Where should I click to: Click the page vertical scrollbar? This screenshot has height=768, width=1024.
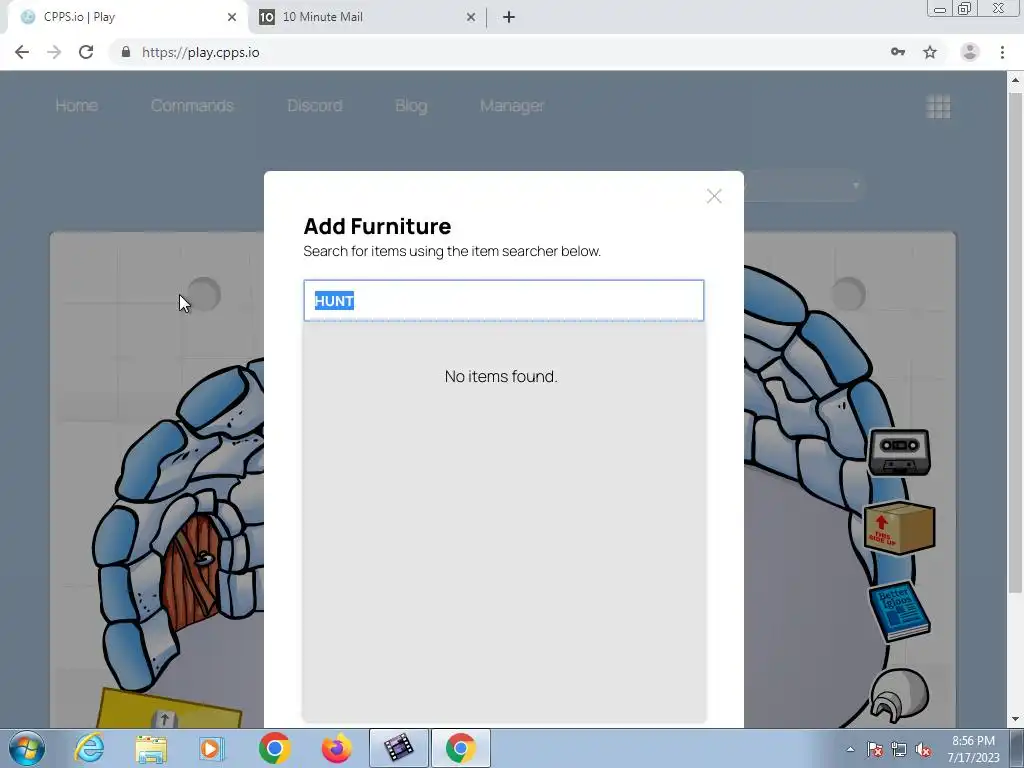coord(1015,343)
